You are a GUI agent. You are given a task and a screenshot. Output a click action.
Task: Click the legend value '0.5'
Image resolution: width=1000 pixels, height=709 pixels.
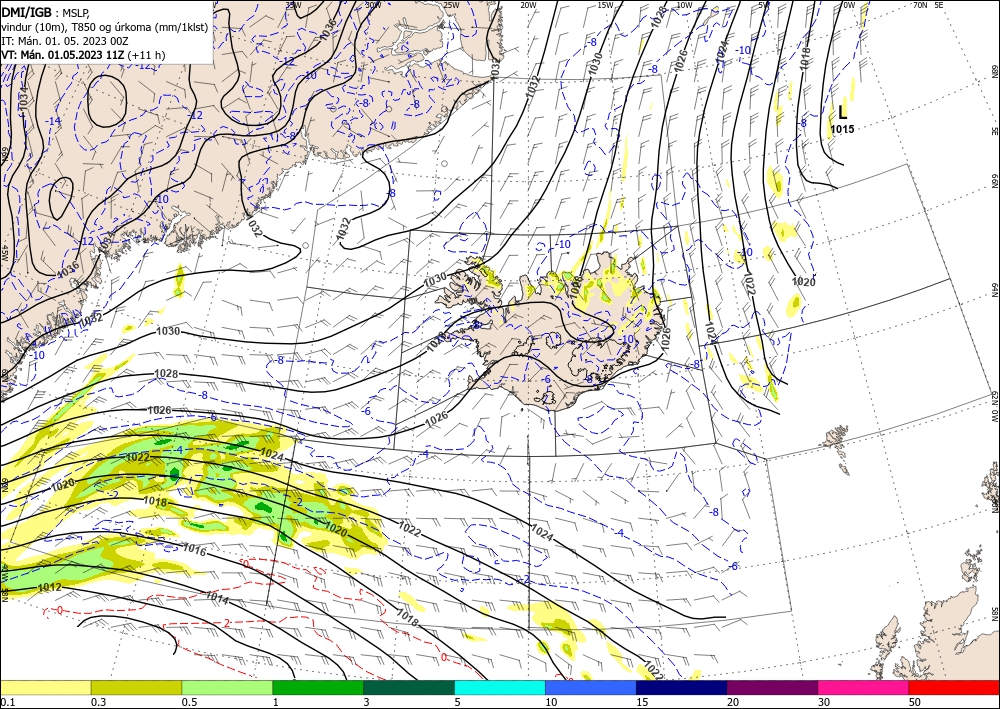click(189, 702)
